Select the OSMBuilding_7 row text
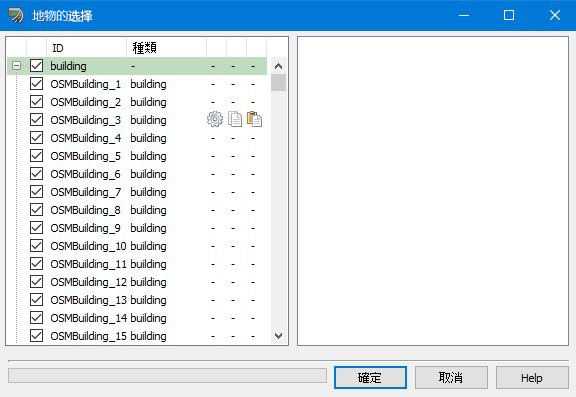The height and width of the screenshot is (397, 576). point(86,192)
